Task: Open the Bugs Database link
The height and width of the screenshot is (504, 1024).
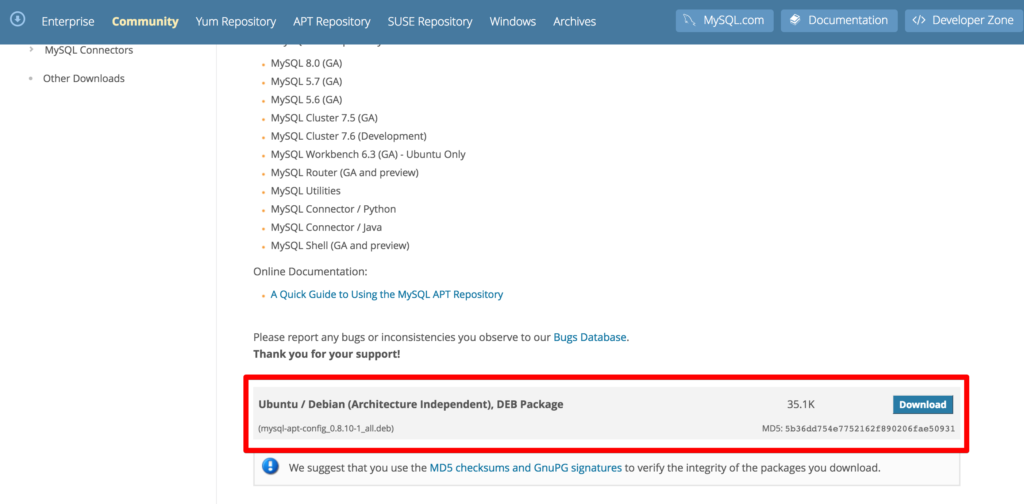Action: coord(590,338)
